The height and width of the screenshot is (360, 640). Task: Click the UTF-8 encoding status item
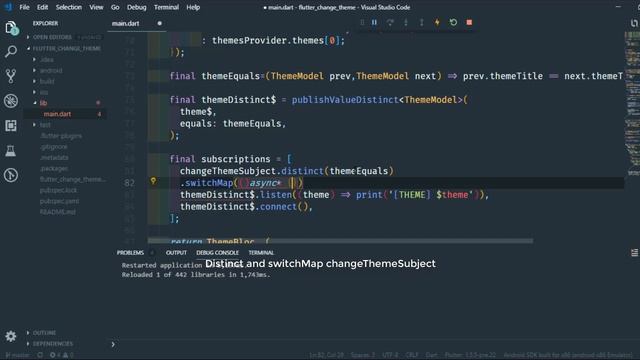pyautogui.click(x=390, y=355)
